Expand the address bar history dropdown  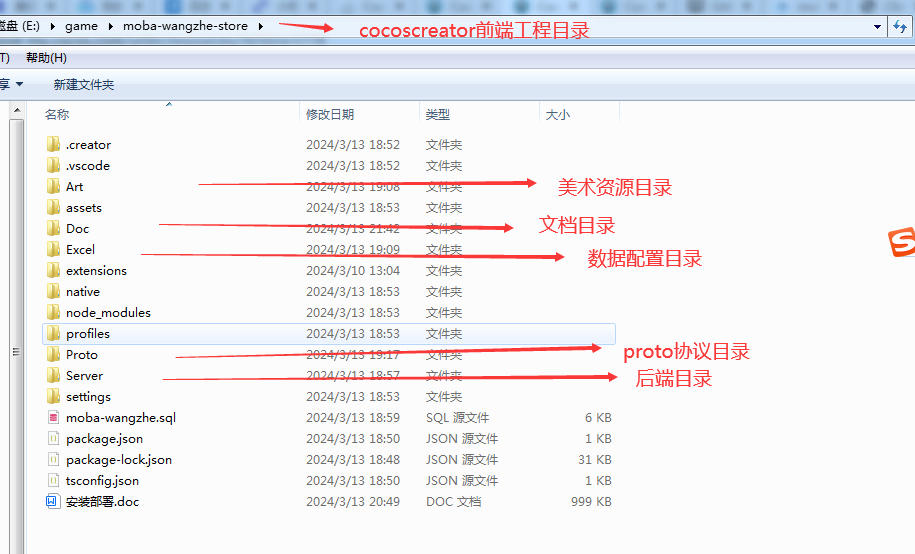(877, 26)
